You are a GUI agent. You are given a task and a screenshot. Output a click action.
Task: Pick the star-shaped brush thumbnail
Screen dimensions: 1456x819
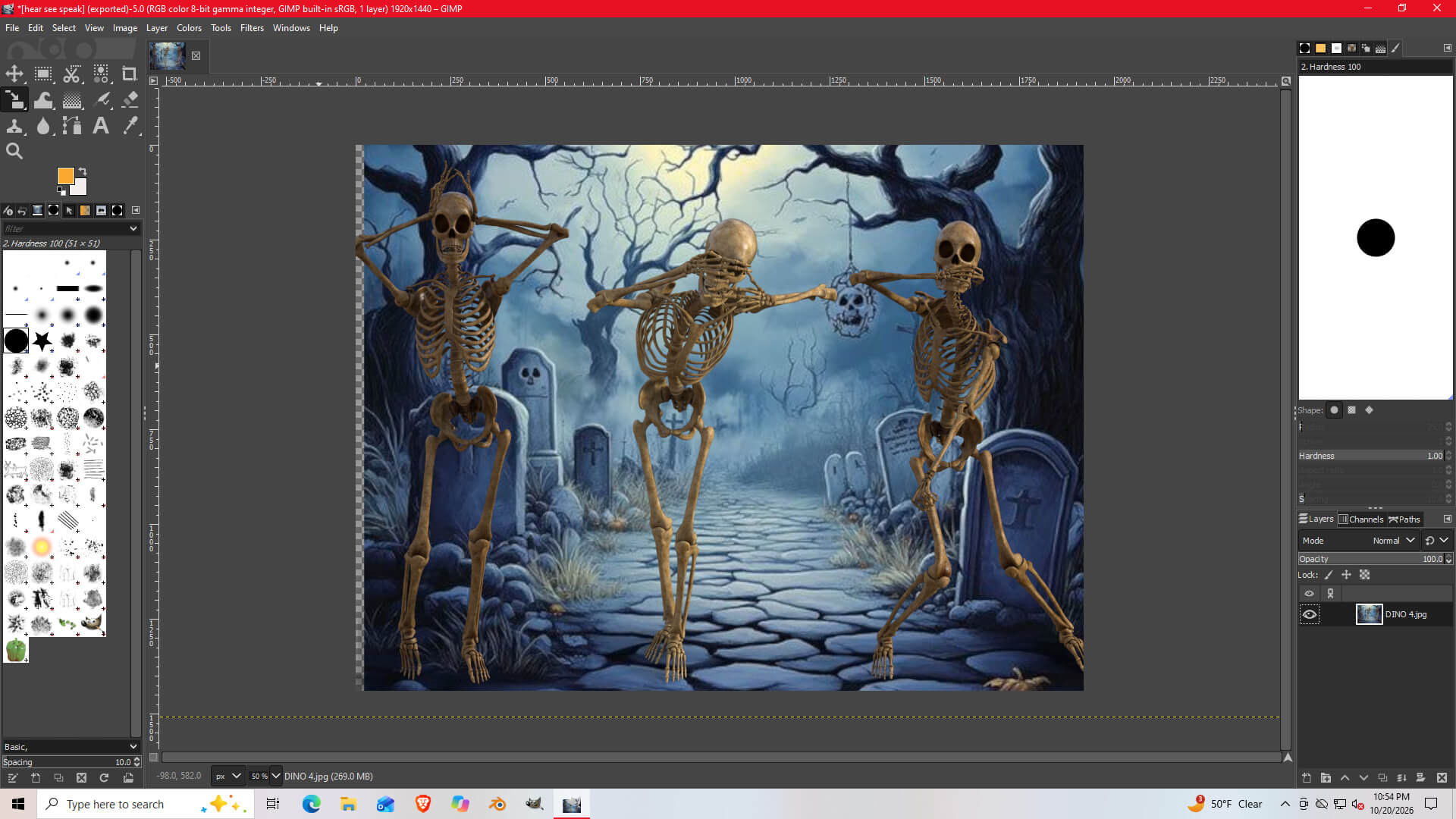pos(42,341)
